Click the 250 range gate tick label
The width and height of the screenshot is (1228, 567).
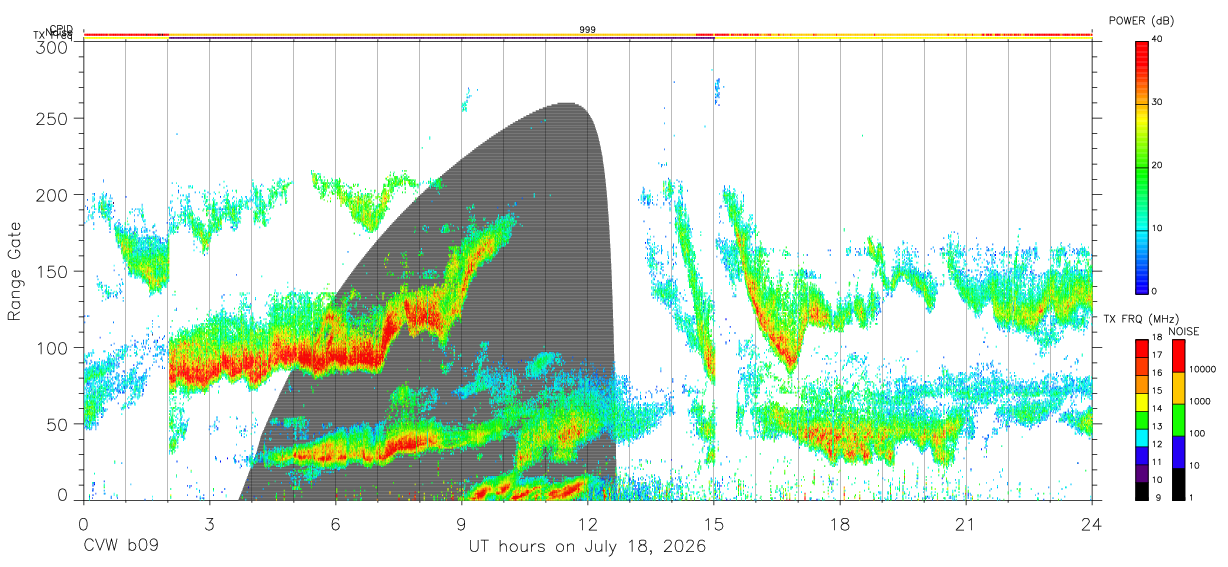(x=52, y=118)
